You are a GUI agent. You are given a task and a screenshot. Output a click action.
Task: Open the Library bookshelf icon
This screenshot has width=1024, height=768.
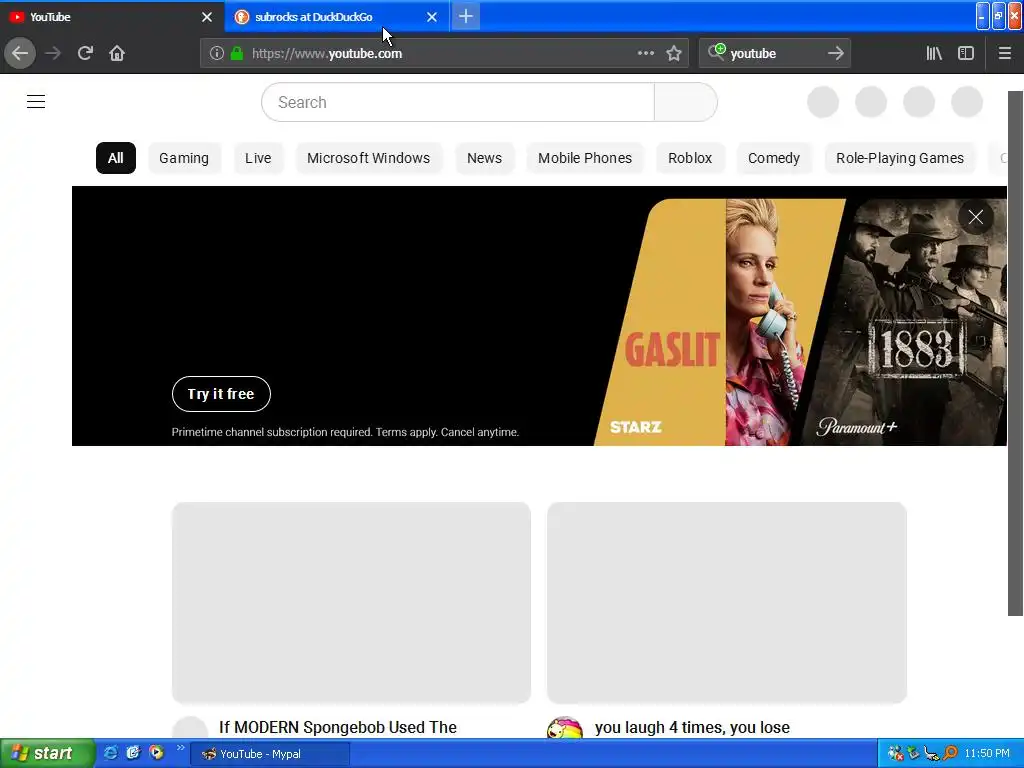(934, 54)
